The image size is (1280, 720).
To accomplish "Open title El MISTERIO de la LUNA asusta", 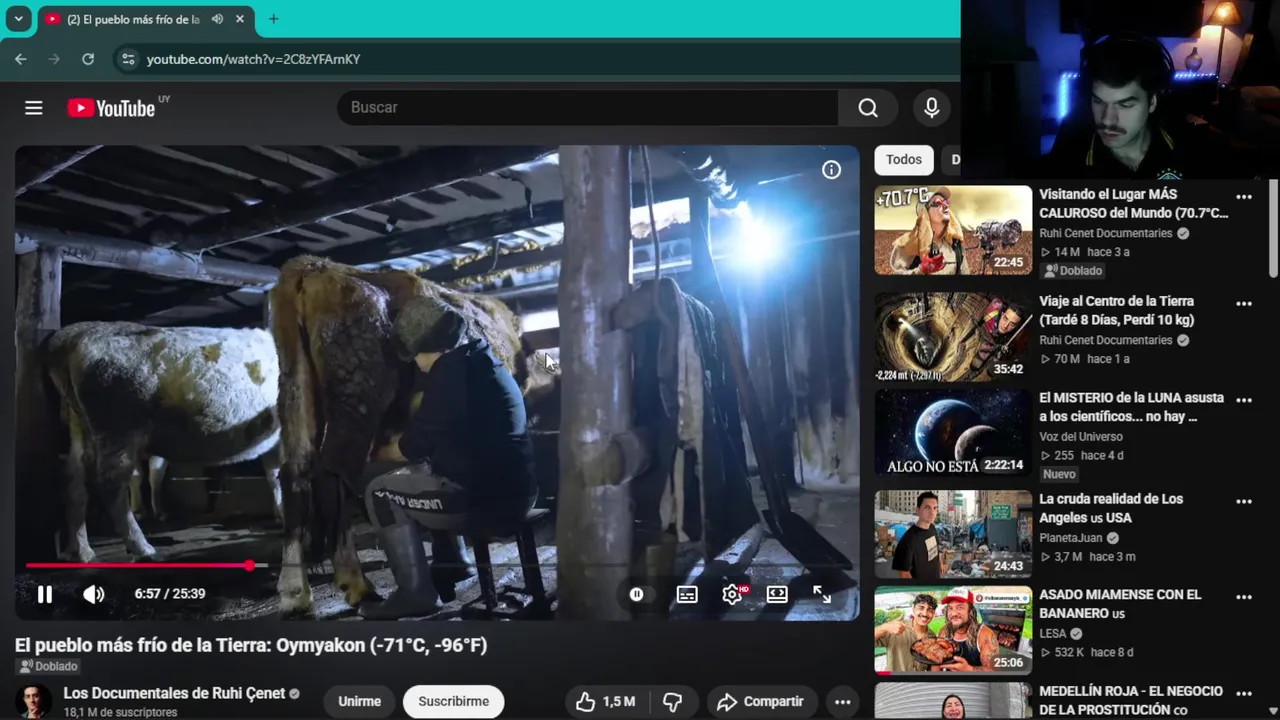I will click(1131, 407).
